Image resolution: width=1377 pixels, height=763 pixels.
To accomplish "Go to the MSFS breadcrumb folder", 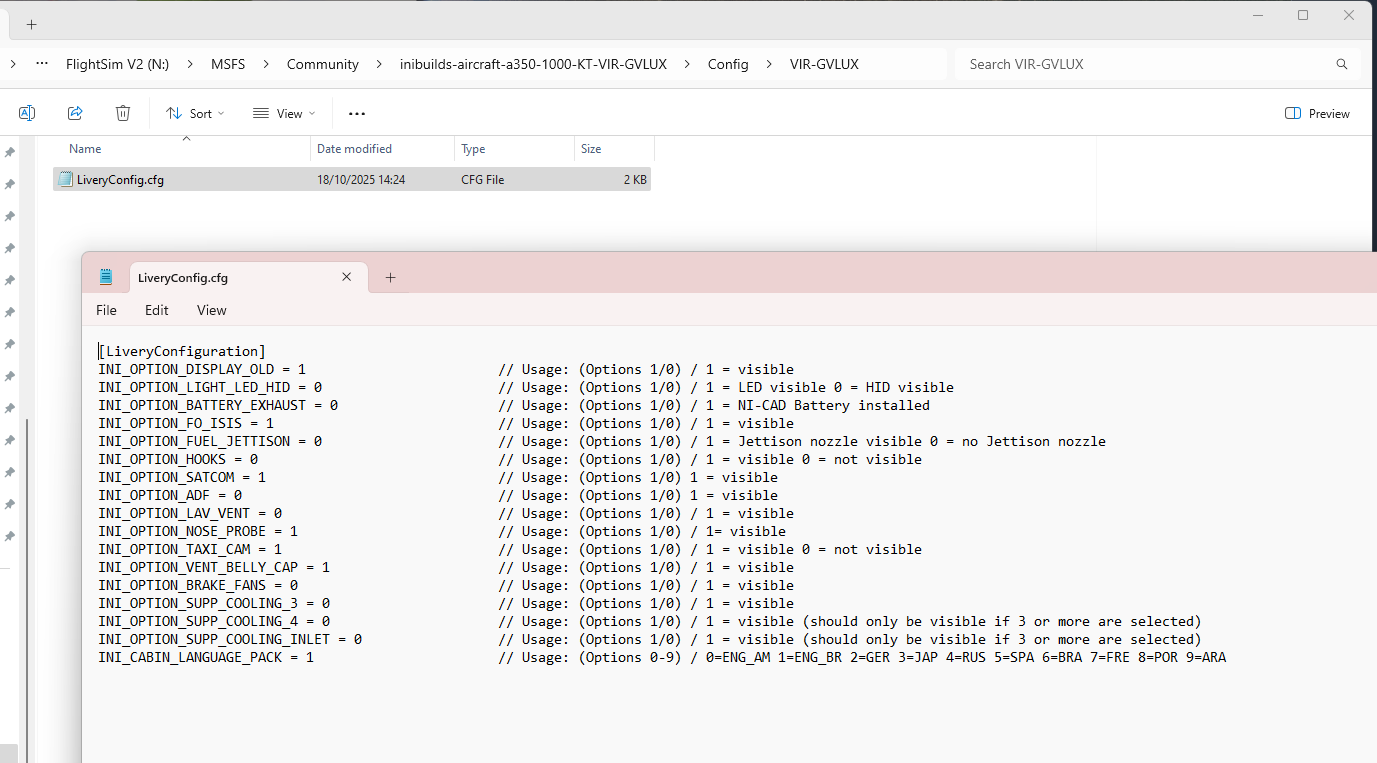I will pyautogui.click(x=227, y=64).
